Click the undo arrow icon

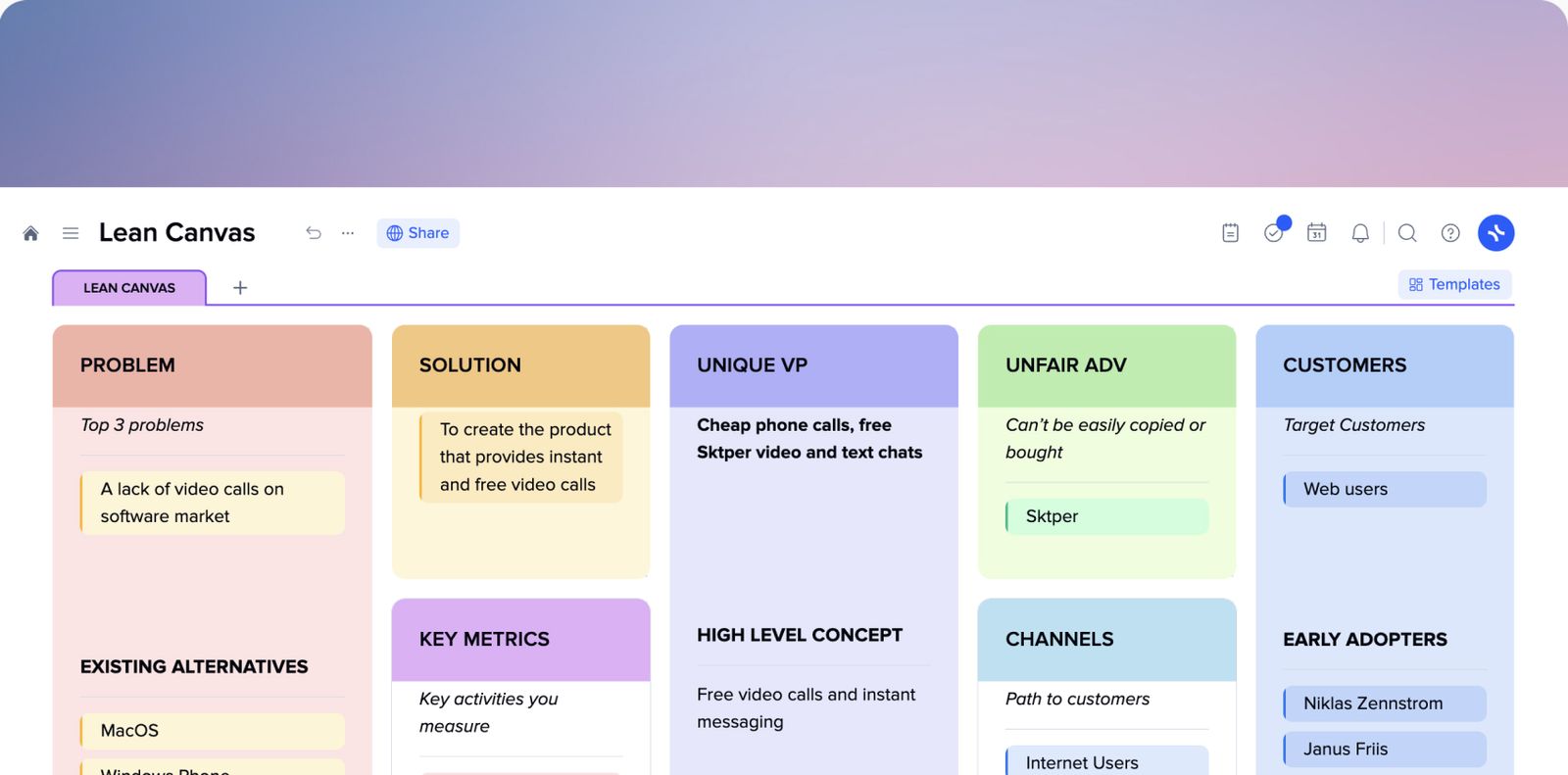[x=314, y=233]
